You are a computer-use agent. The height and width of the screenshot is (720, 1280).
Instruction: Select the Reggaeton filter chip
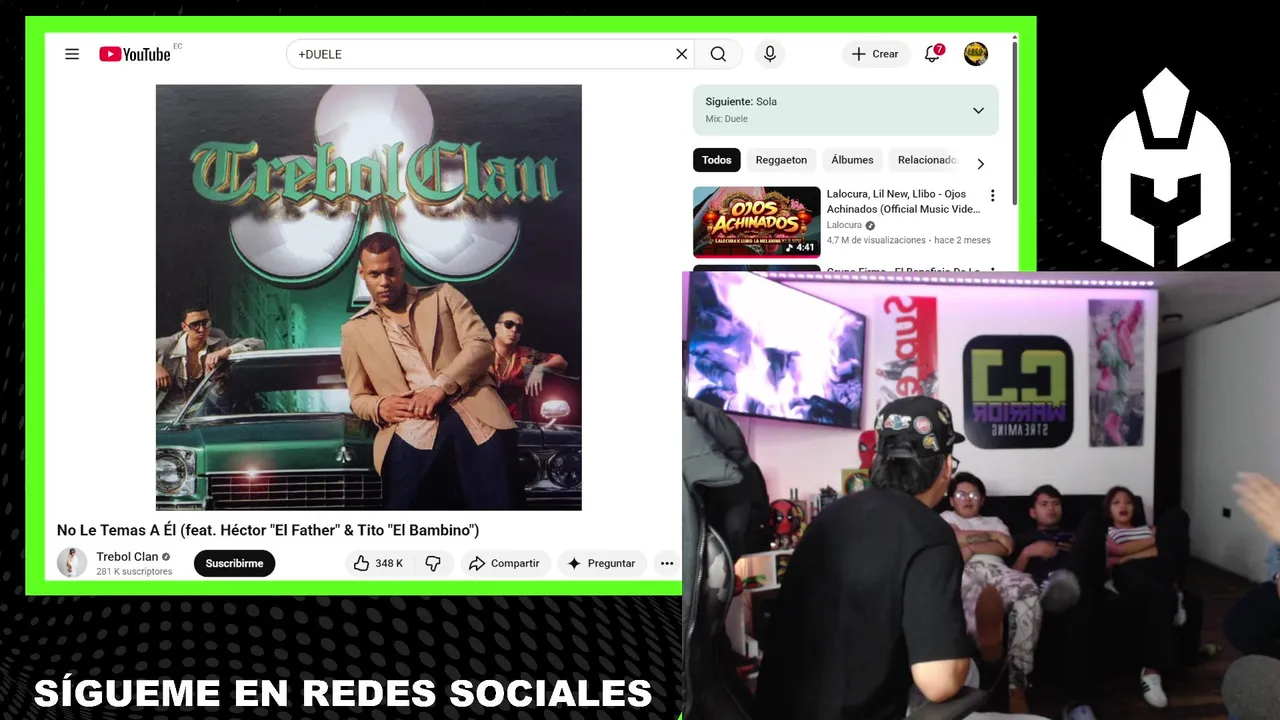click(781, 160)
